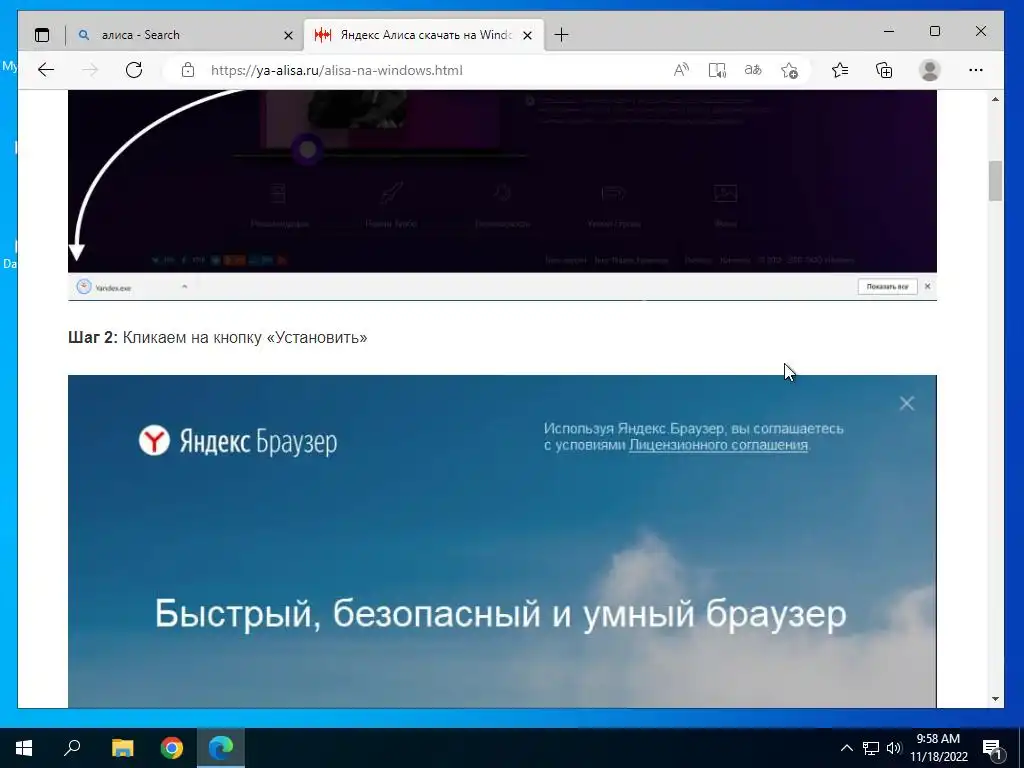This screenshot has height=768, width=1024.
Task: Click the 'Быстрый, безопасный и умный браузер' headline
Action: (500, 614)
